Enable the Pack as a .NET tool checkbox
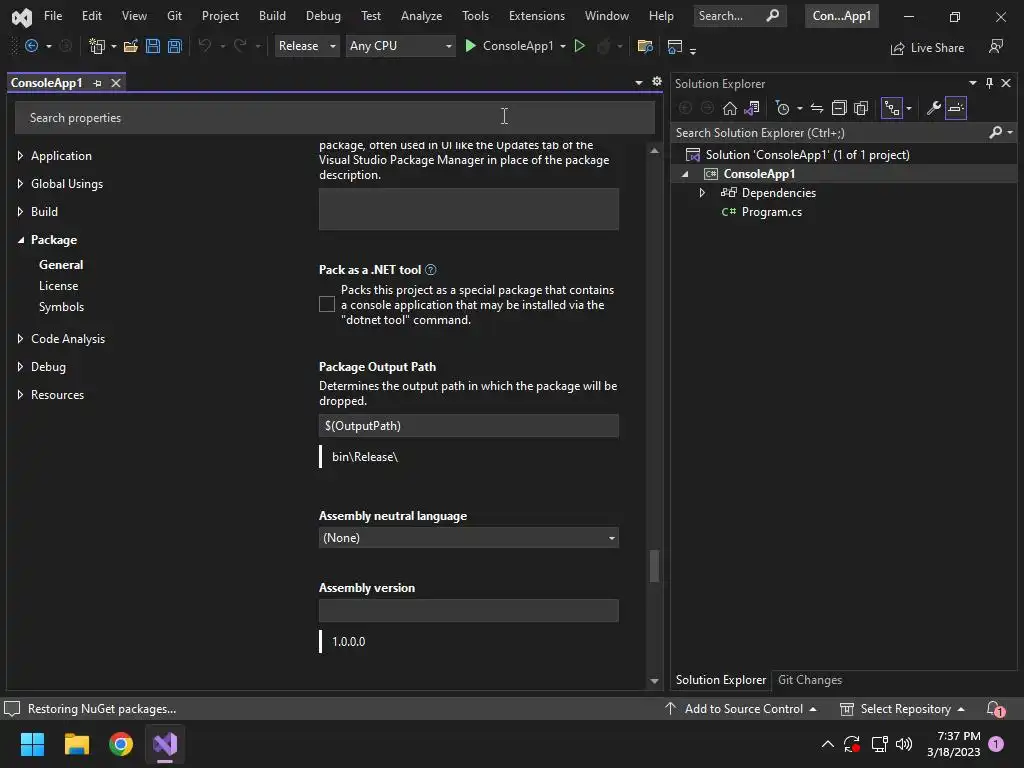The width and height of the screenshot is (1024, 768). tap(327, 304)
